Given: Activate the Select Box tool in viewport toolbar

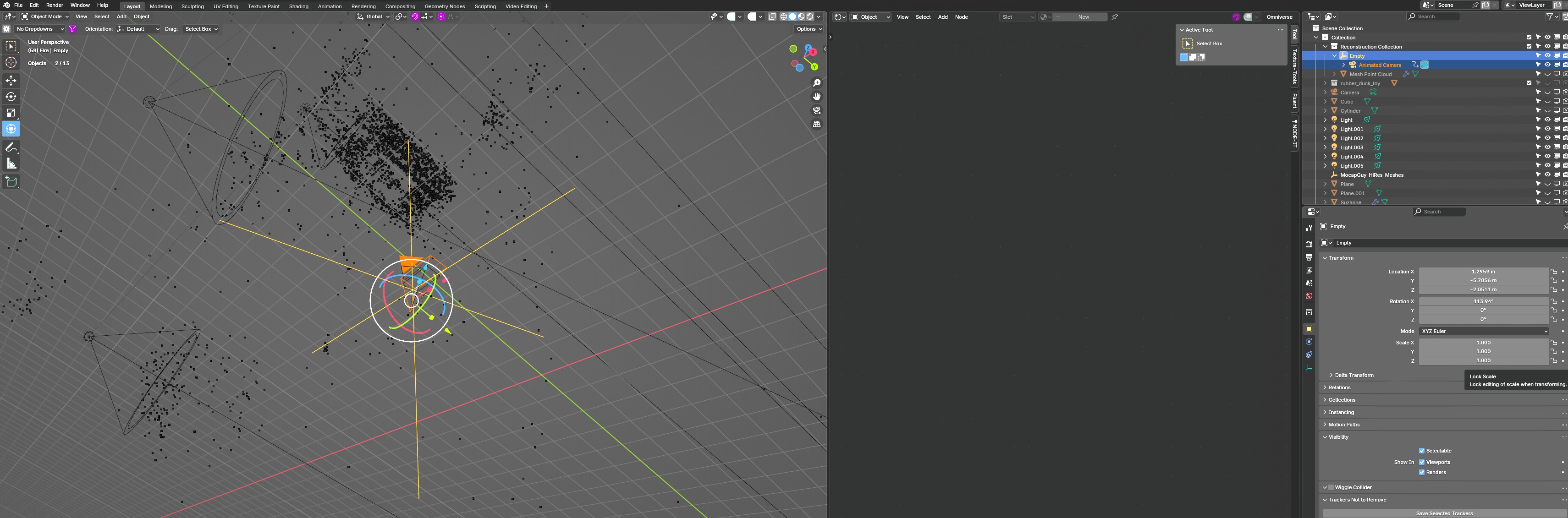Looking at the screenshot, I should (x=11, y=46).
